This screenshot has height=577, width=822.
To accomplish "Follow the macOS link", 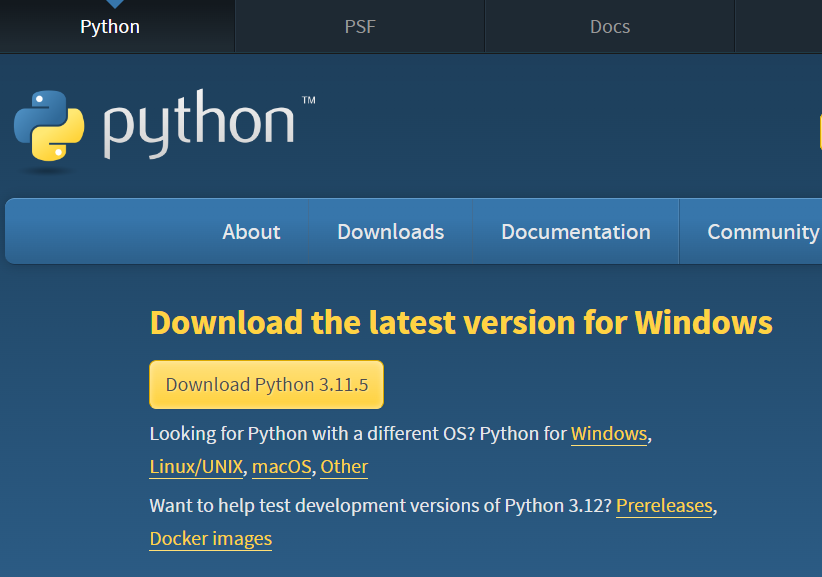I will point(282,467).
